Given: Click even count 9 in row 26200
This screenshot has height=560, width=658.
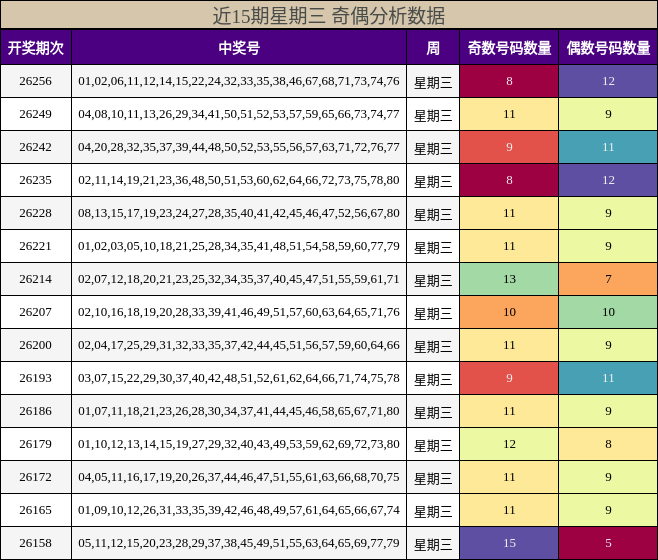Looking at the screenshot, I should pos(608,345).
